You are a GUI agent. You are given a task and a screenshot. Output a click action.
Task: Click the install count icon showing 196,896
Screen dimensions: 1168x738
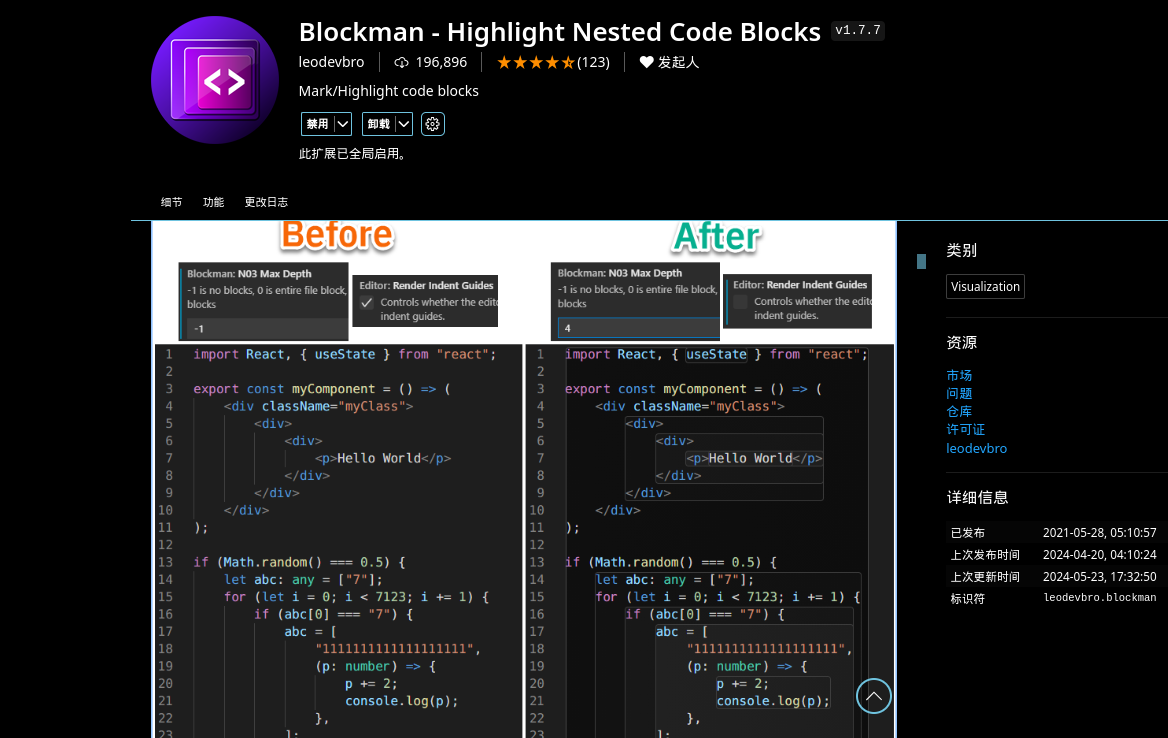[402, 62]
